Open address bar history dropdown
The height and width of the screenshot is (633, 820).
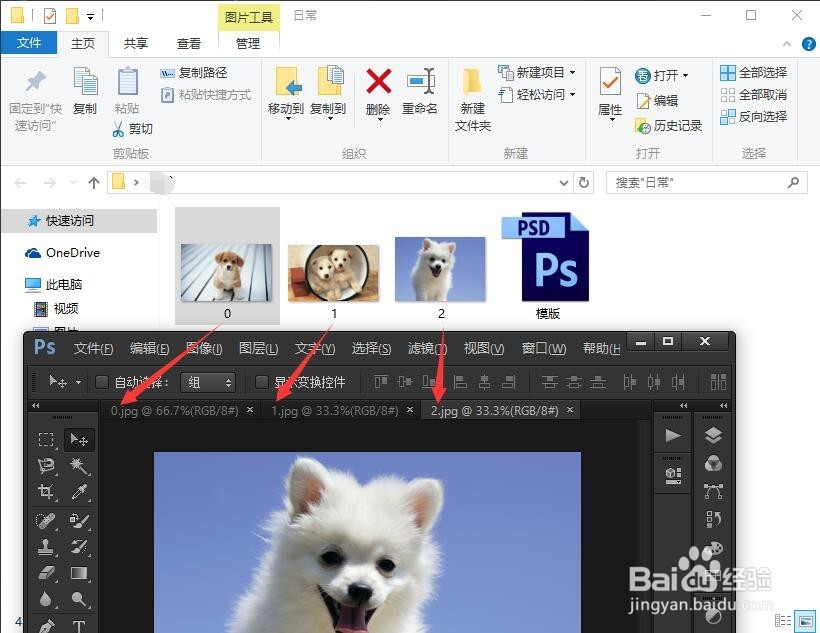click(x=564, y=183)
